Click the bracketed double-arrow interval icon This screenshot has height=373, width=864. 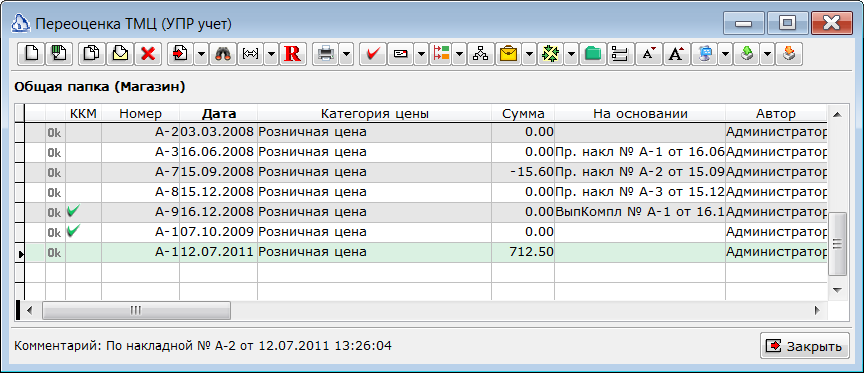(251, 54)
